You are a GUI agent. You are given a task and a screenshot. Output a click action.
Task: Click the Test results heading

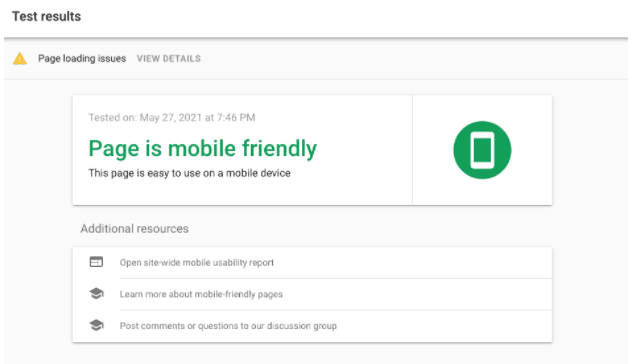click(47, 16)
